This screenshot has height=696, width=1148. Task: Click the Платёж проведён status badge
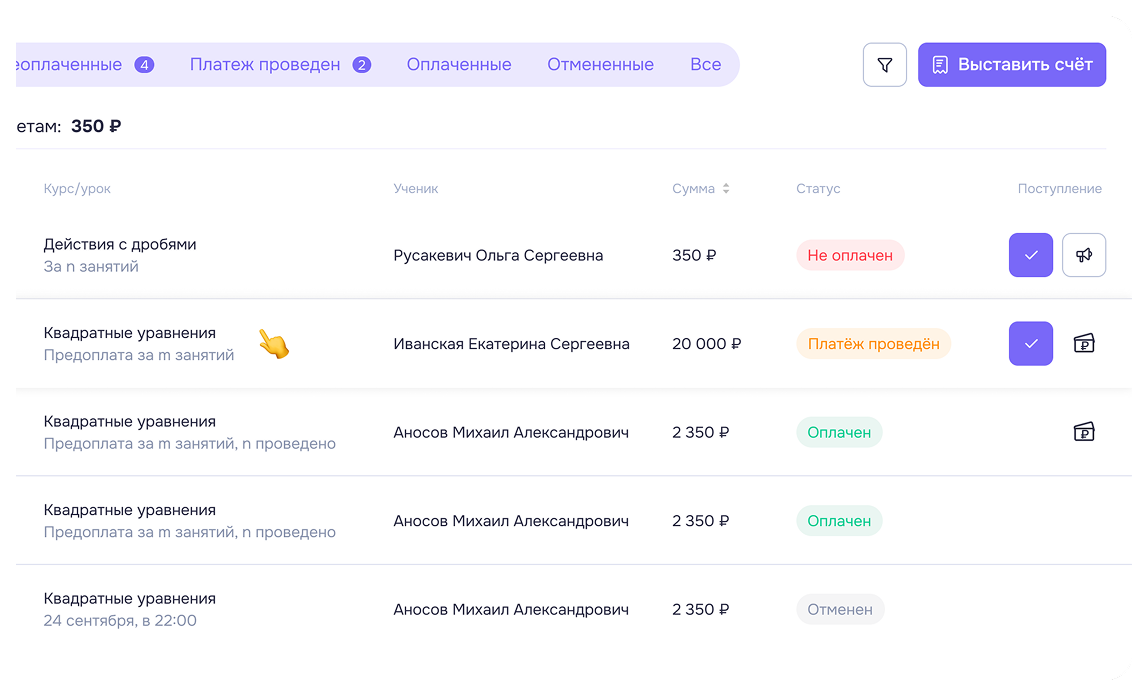tap(873, 344)
